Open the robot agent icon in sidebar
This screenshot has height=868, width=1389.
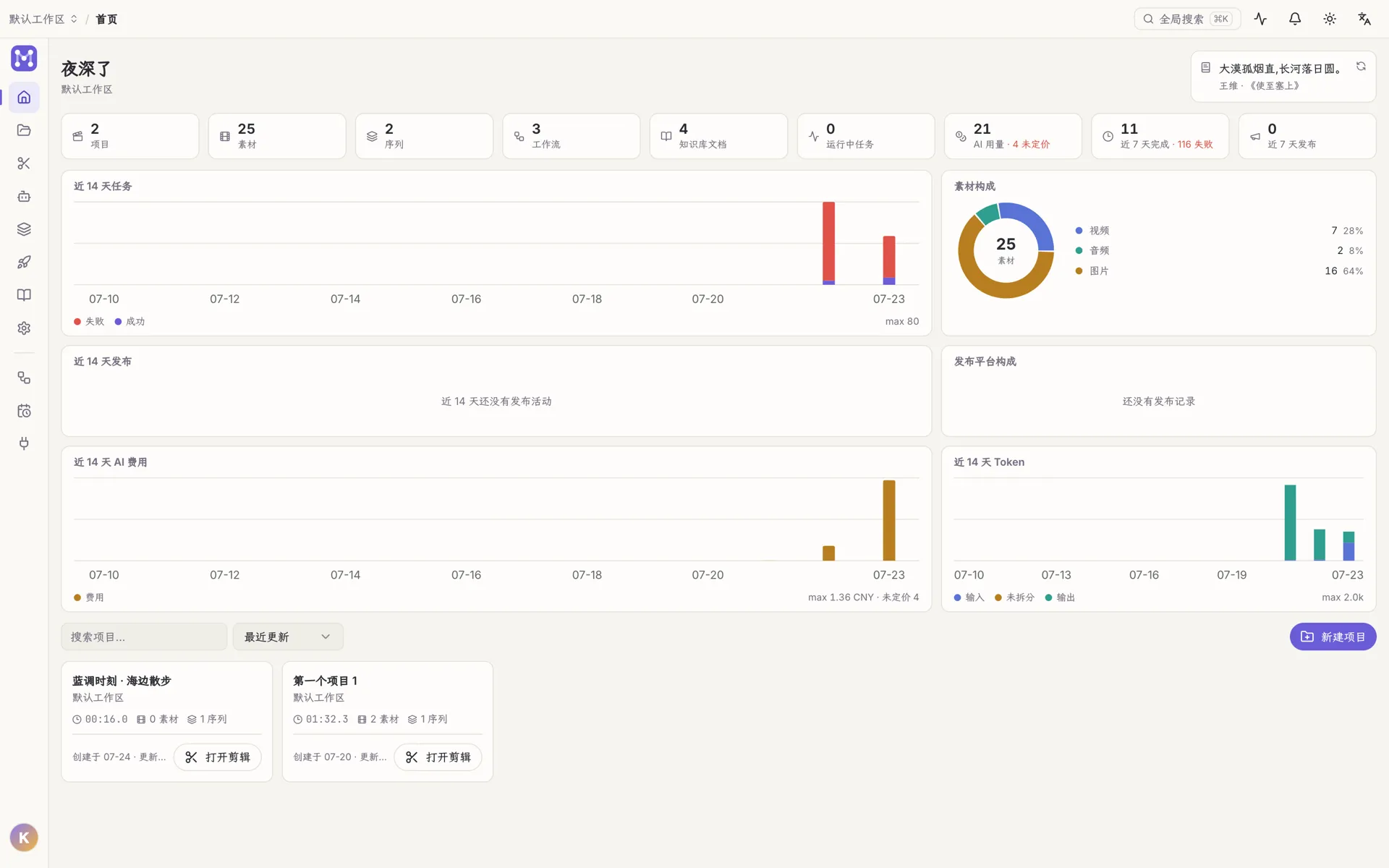(x=24, y=196)
